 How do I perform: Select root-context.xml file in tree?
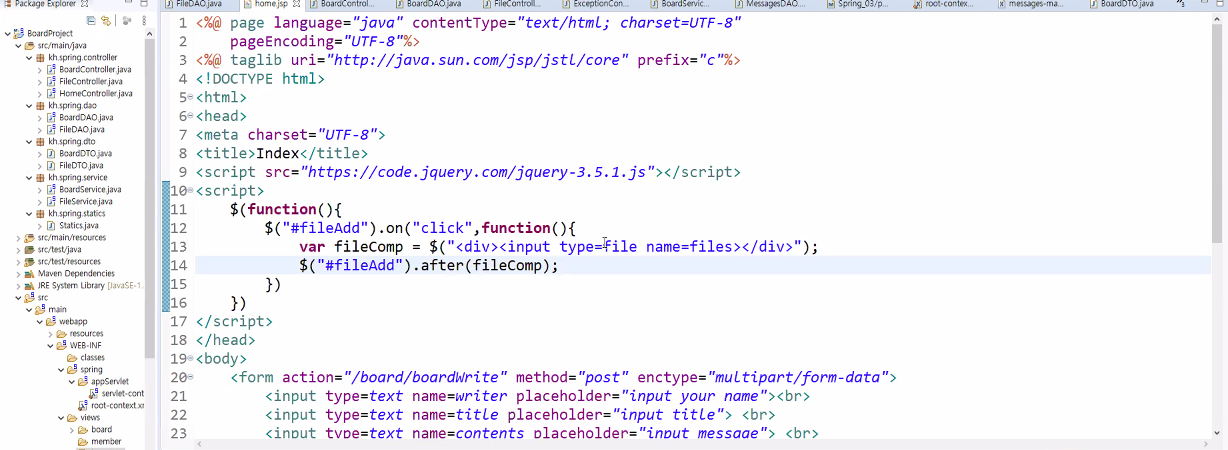click(x=117, y=406)
